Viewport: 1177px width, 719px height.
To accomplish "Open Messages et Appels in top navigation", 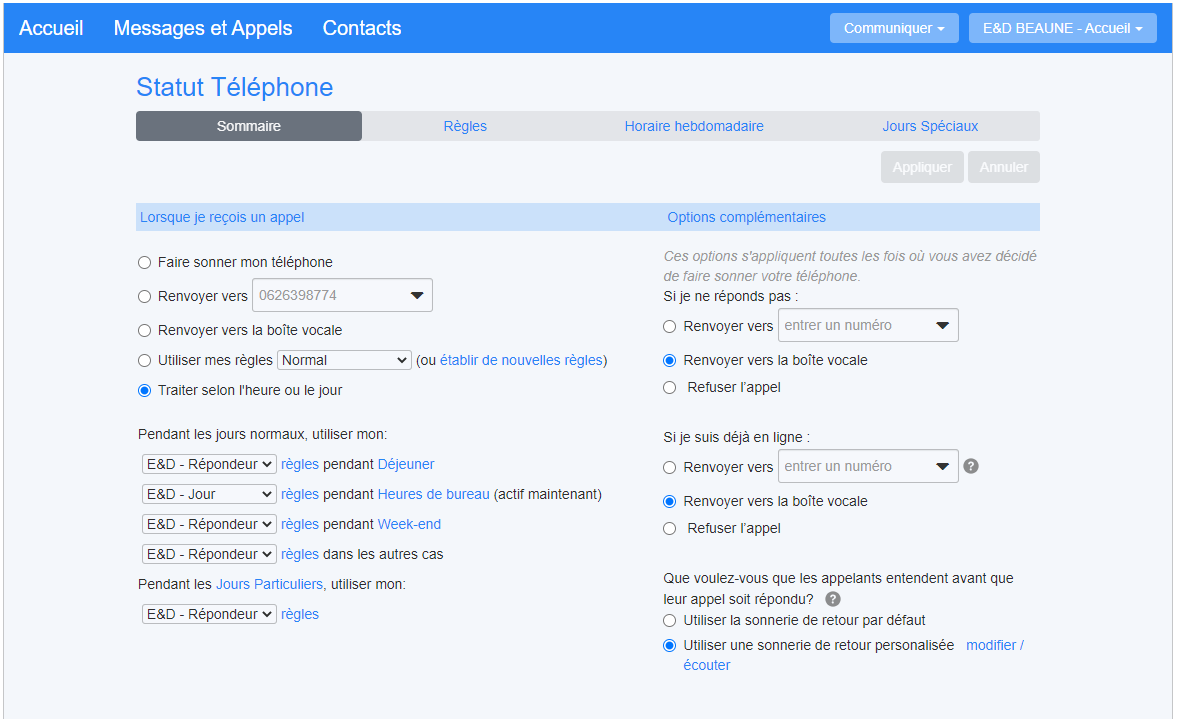I will click(x=203, y=28).
